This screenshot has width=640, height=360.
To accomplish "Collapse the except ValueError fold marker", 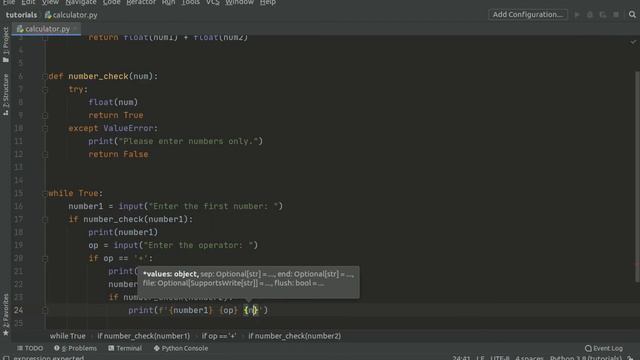I will (45, 129).
